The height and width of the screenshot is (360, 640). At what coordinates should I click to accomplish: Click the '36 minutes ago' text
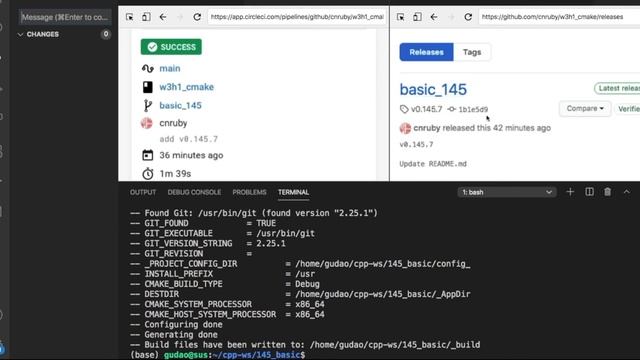point(191,155)
